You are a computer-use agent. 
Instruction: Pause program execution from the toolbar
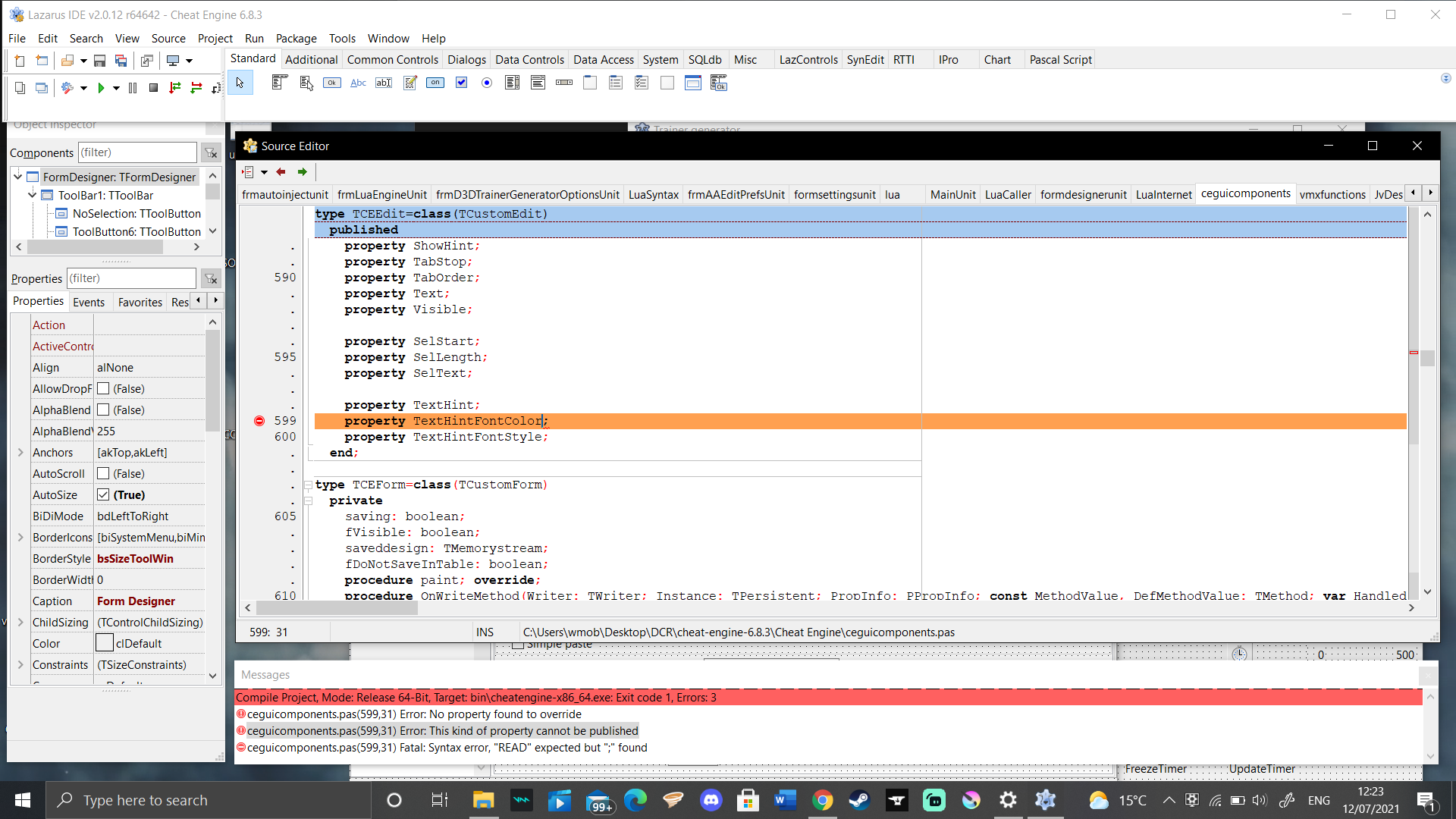click(x=132, y=88)
